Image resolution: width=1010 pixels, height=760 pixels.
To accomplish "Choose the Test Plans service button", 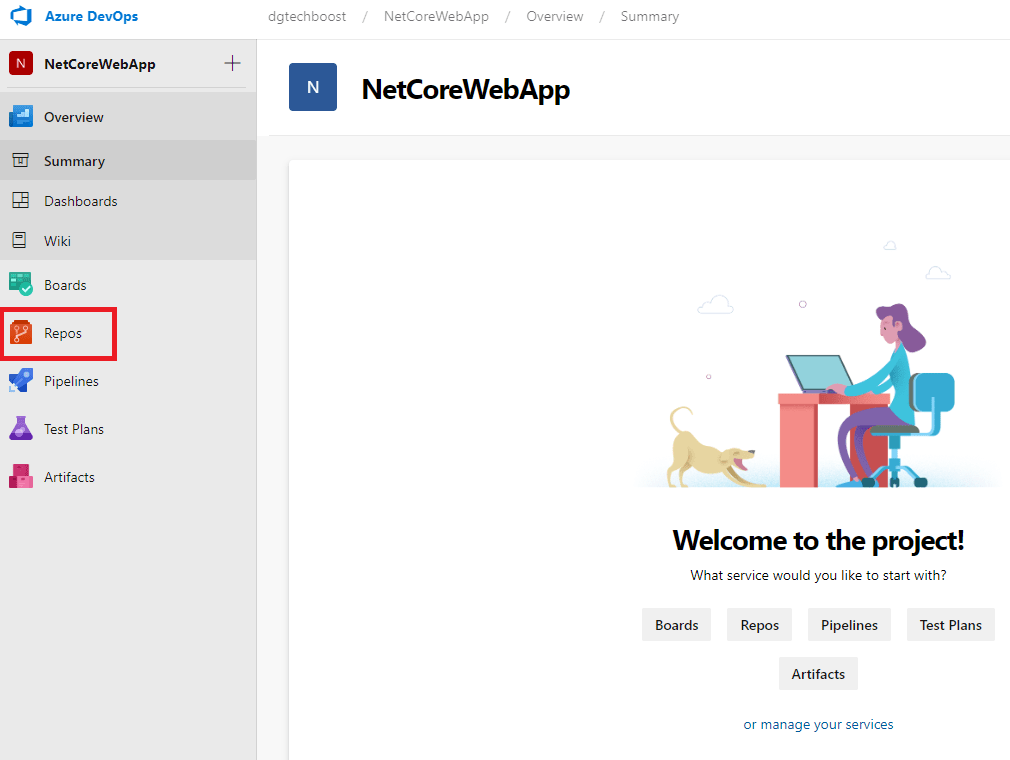I will pos(950,625).
